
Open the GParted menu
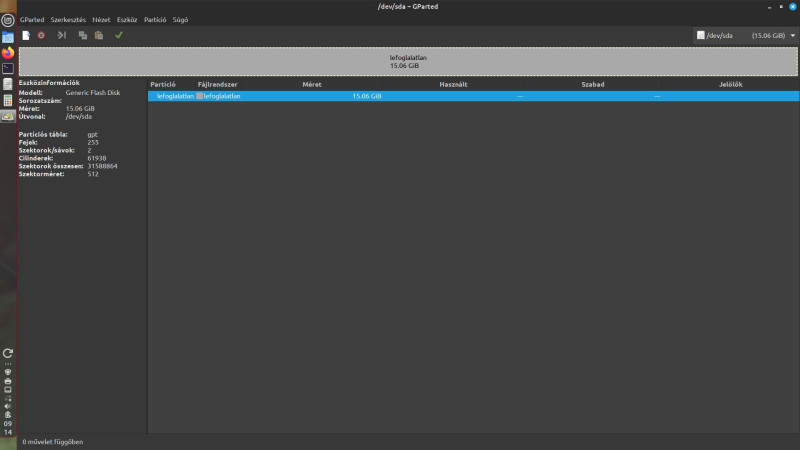click(x=32, y=19)
